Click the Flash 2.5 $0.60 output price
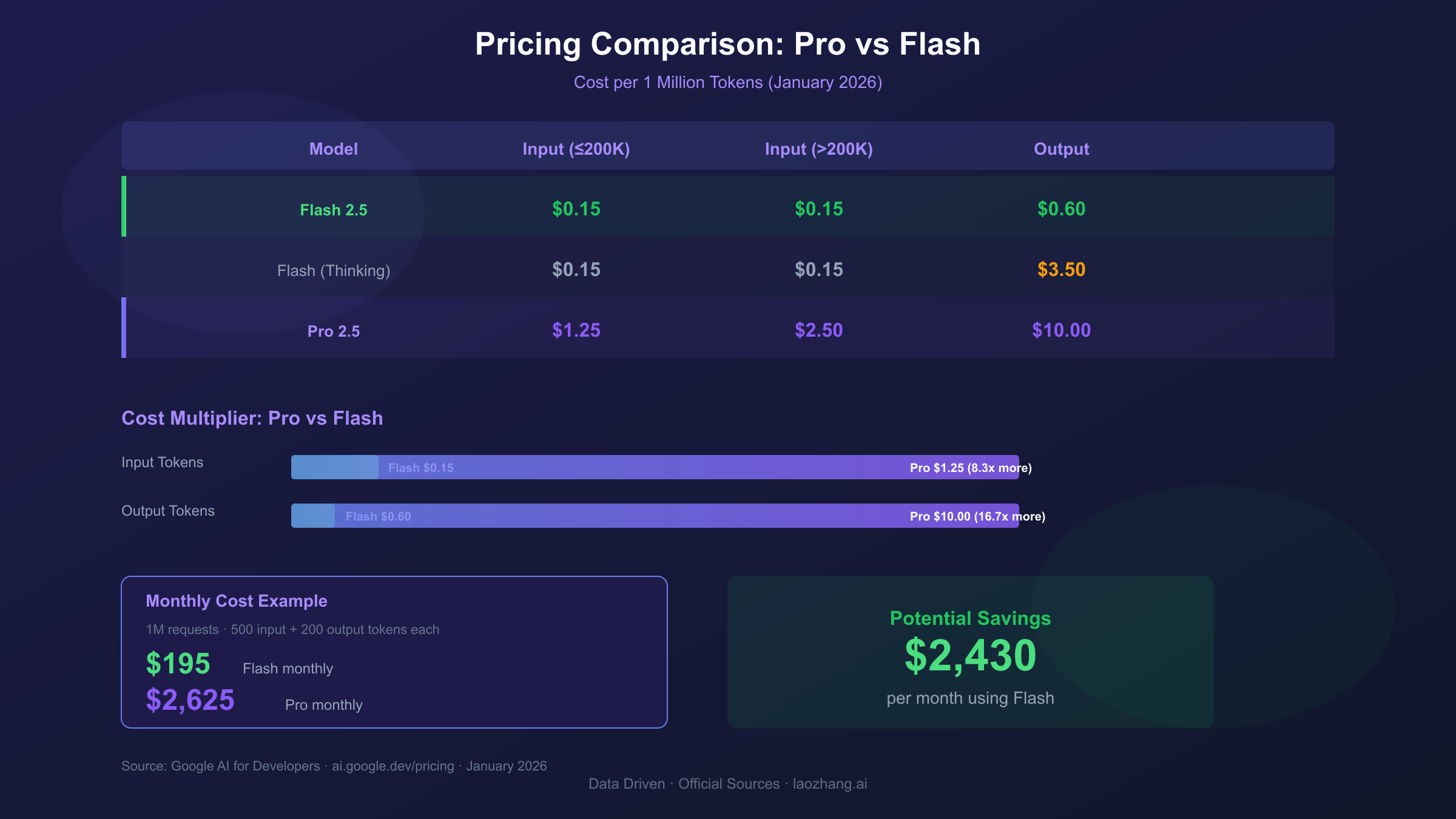 pyautogui.click(x=1061, y=209)
